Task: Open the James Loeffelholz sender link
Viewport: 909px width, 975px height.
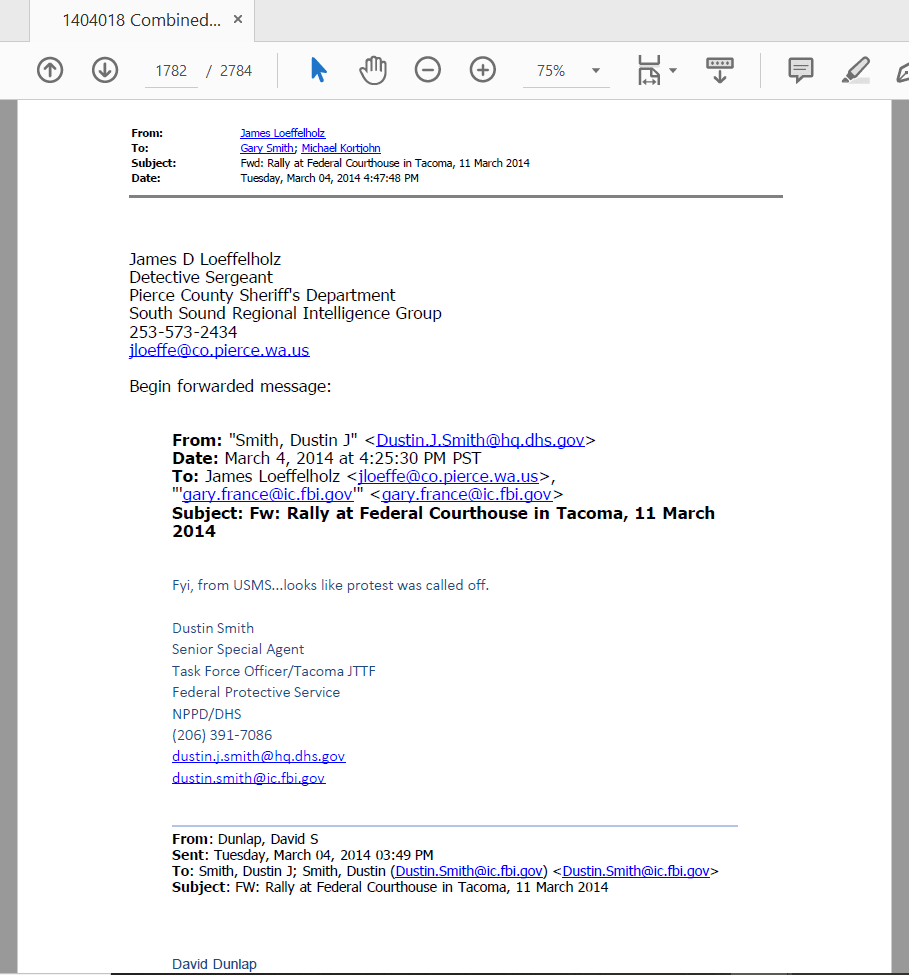Action: pos(282,133)
